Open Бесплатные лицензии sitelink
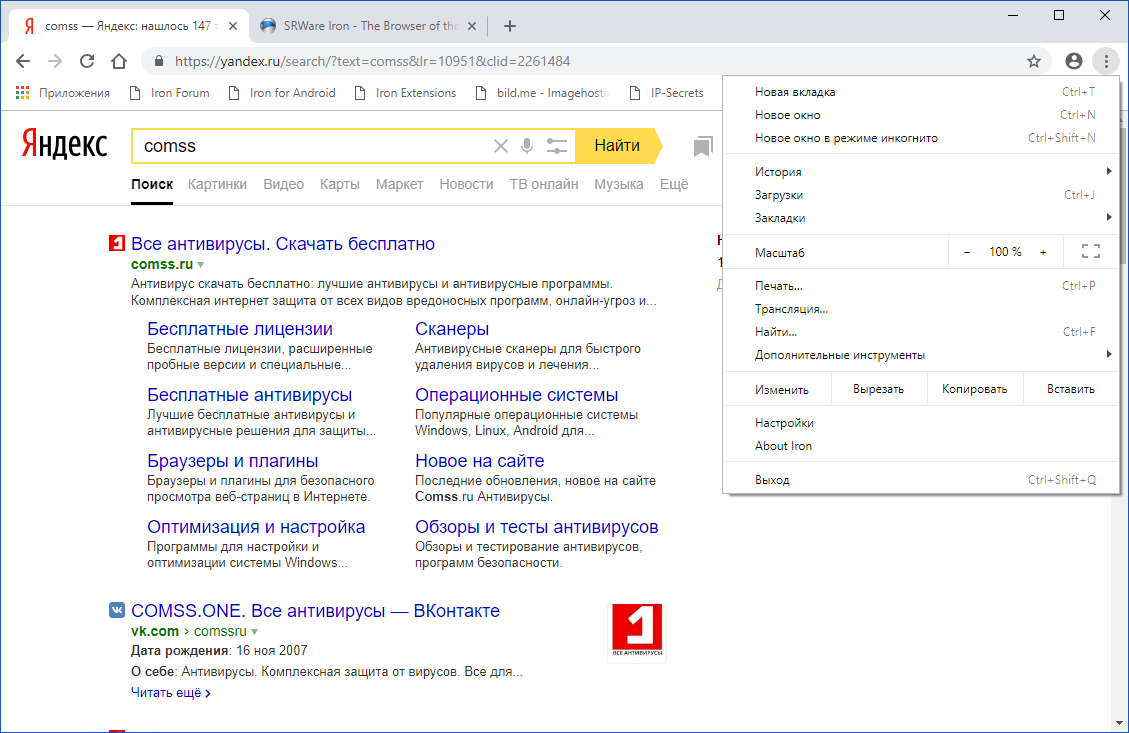 coord(240,328)
